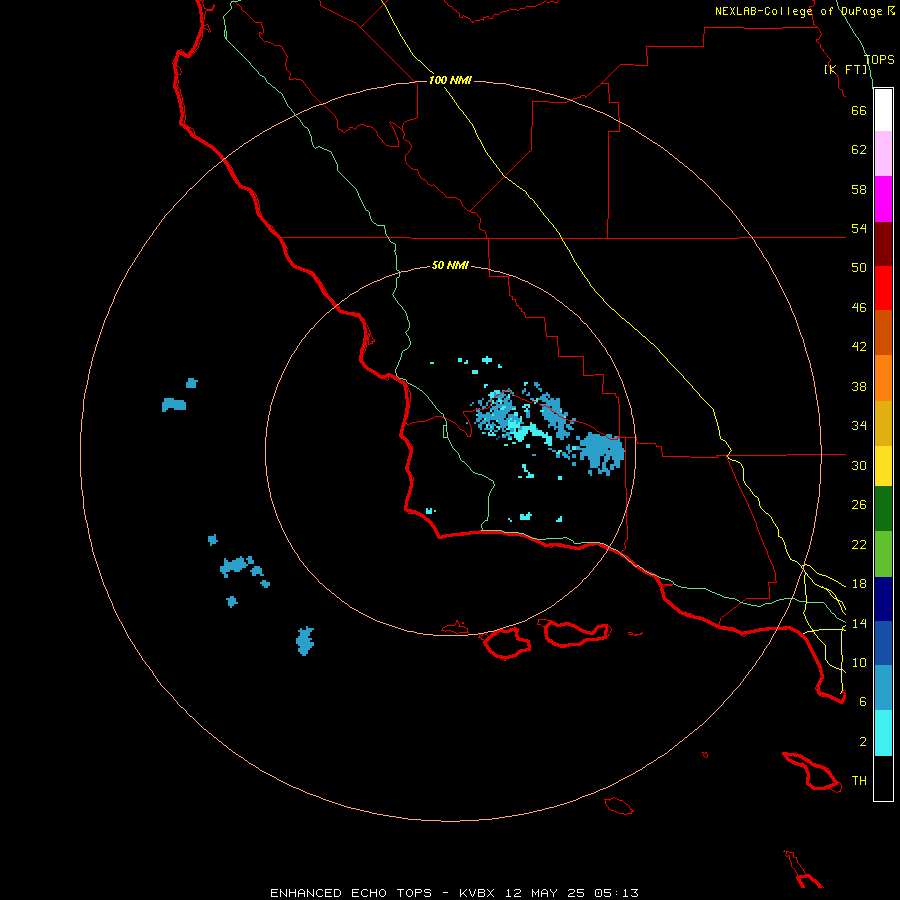This screenshot has width=900, height=900.
Task: Click the "30" legend value
Action: [x=859, y=465]
